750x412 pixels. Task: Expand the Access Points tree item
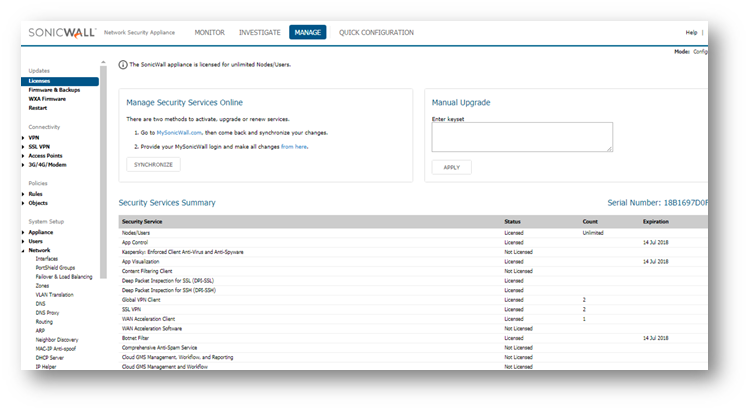coord(23,155)
